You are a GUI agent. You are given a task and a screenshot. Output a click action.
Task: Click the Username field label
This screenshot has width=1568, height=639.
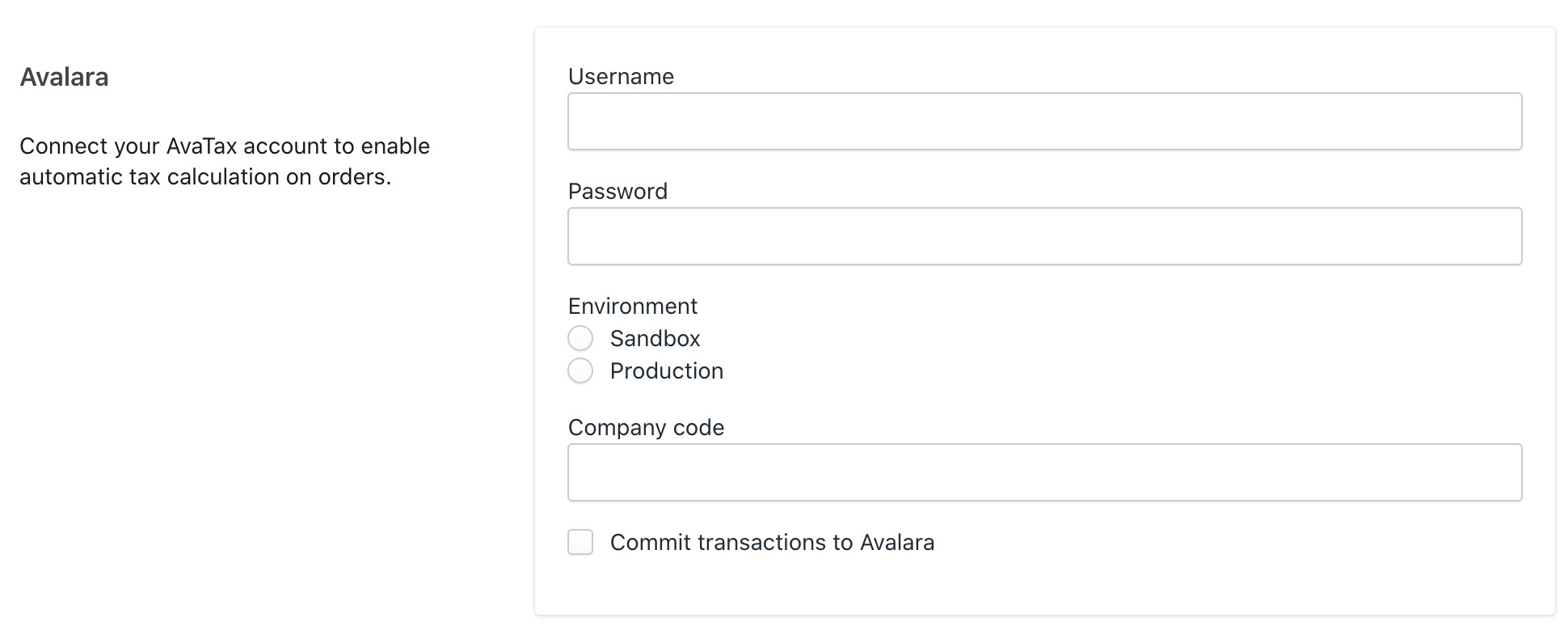click(x=621, y=76)
